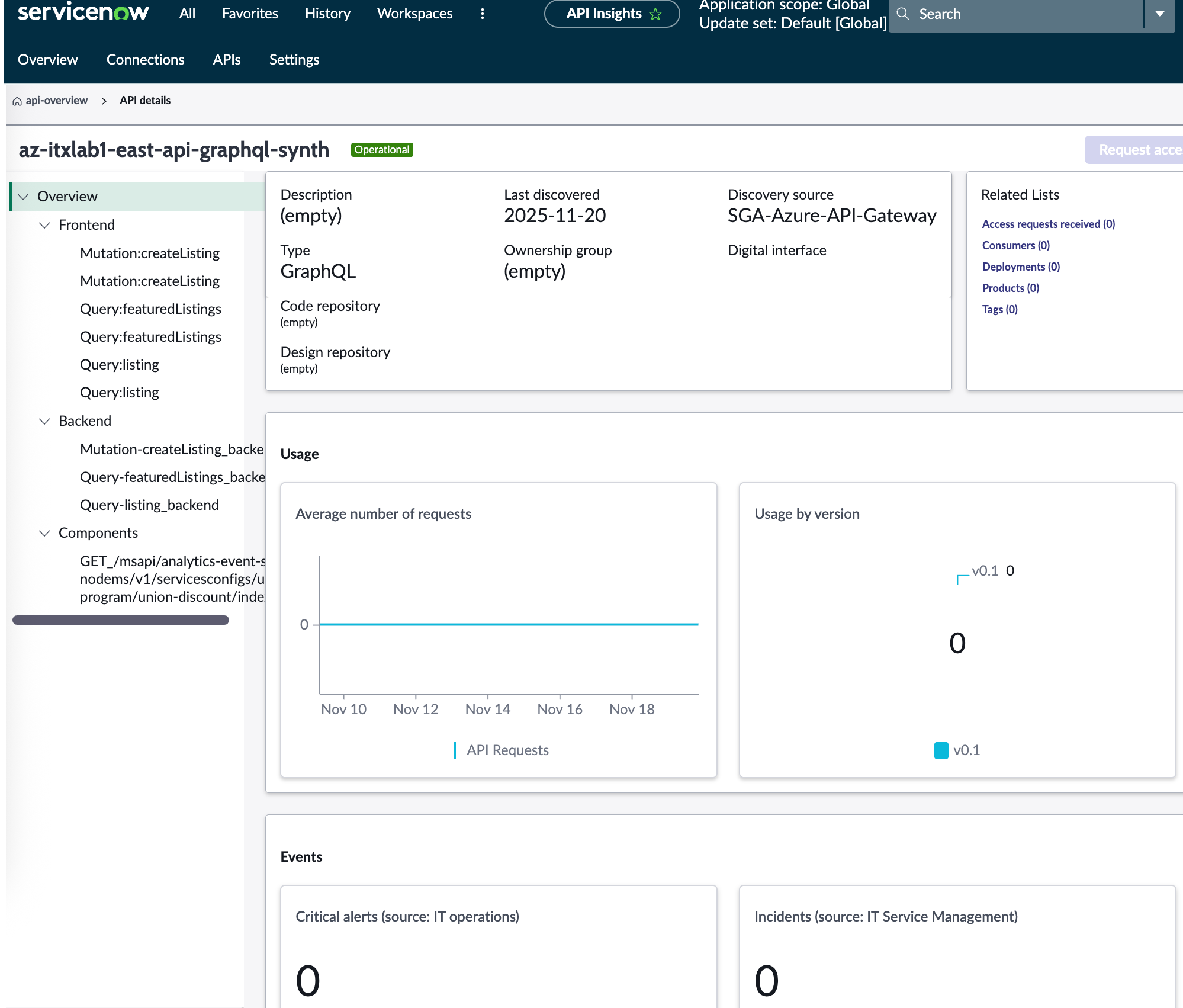Select the second Mutation:createListing item
The image size is (1183, 1008).
(x=150, y=281)
